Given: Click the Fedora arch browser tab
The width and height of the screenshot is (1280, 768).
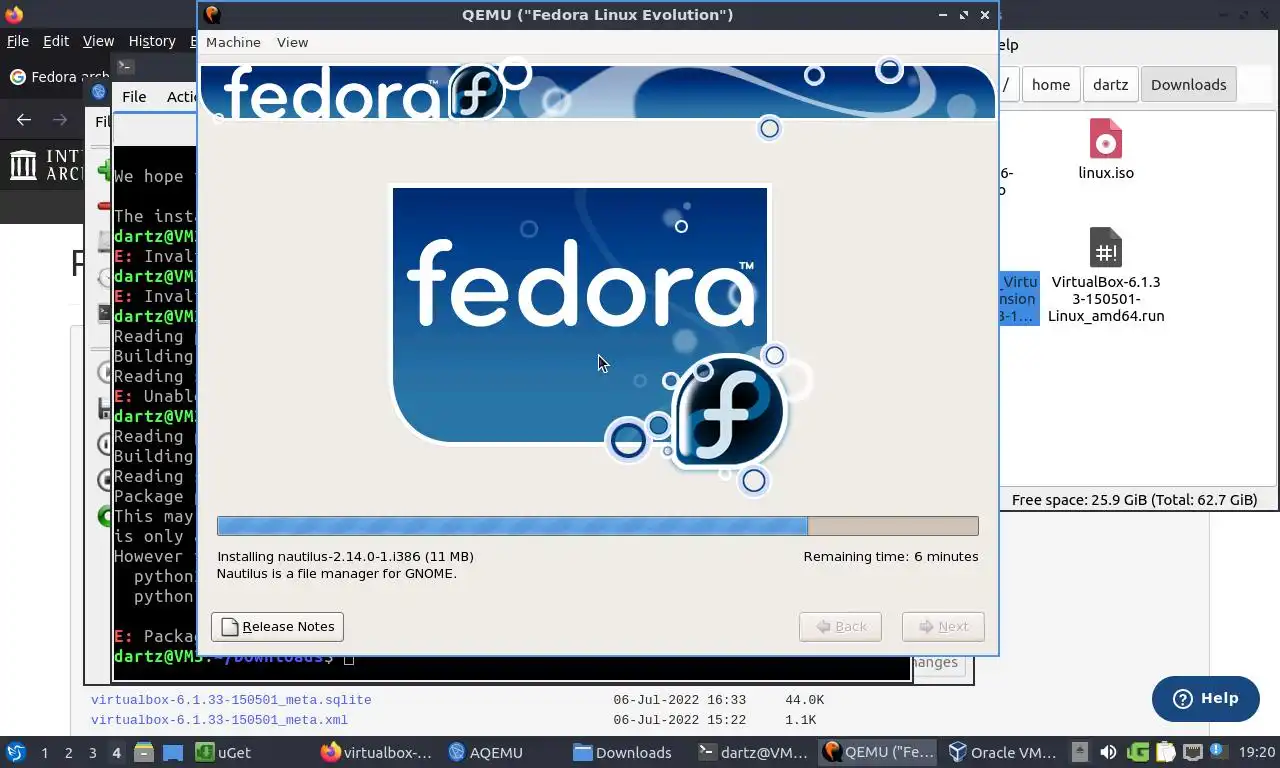Looking at the screenshot, I should pyautogui.click(x=58, y=77).
